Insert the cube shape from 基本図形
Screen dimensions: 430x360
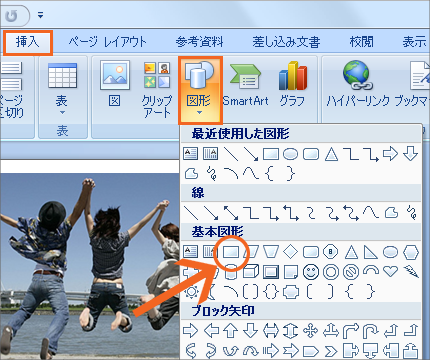[251, 272]
